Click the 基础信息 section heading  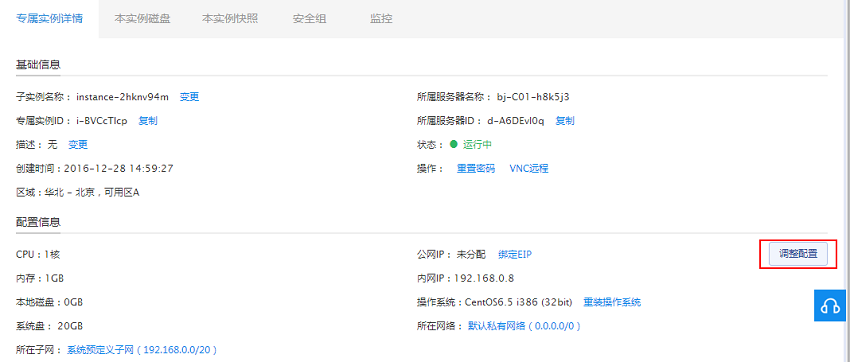38,64
